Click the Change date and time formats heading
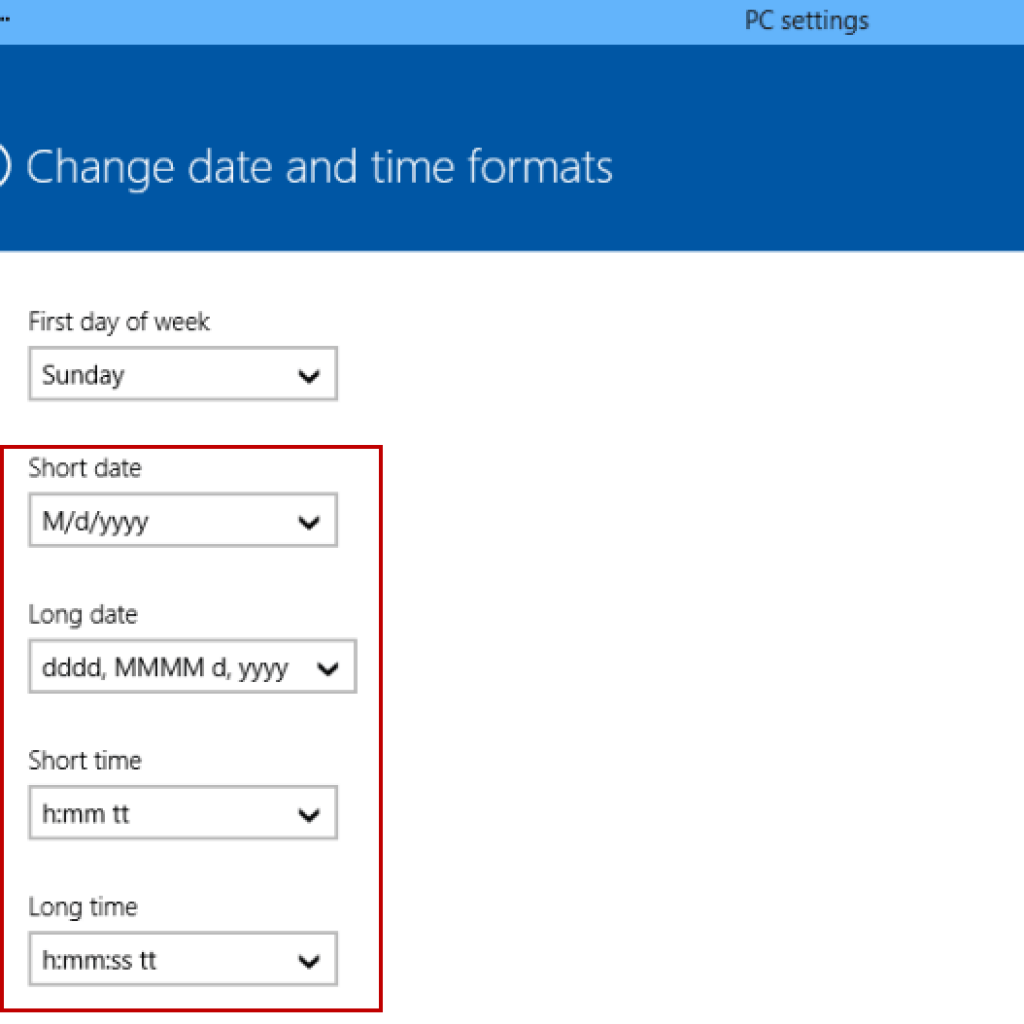Viewport: 1024px width, 1024px height. [319, 167]
